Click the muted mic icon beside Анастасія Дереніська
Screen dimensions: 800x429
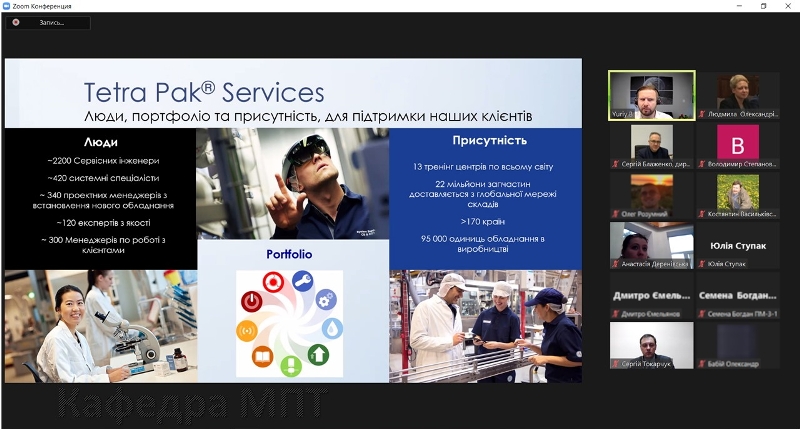click(x=616, y=264)
